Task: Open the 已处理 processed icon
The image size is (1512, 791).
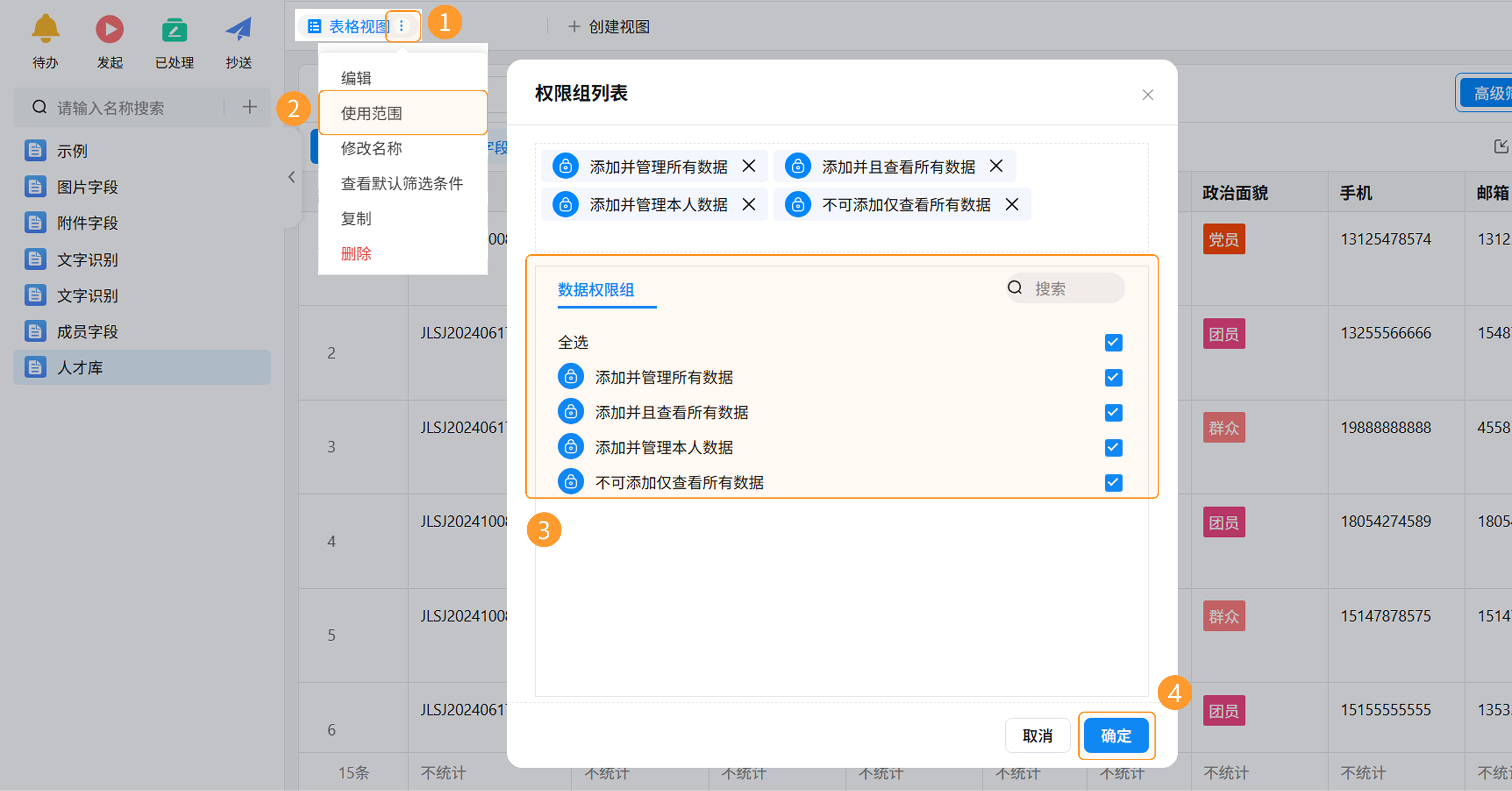Action: 174,30
